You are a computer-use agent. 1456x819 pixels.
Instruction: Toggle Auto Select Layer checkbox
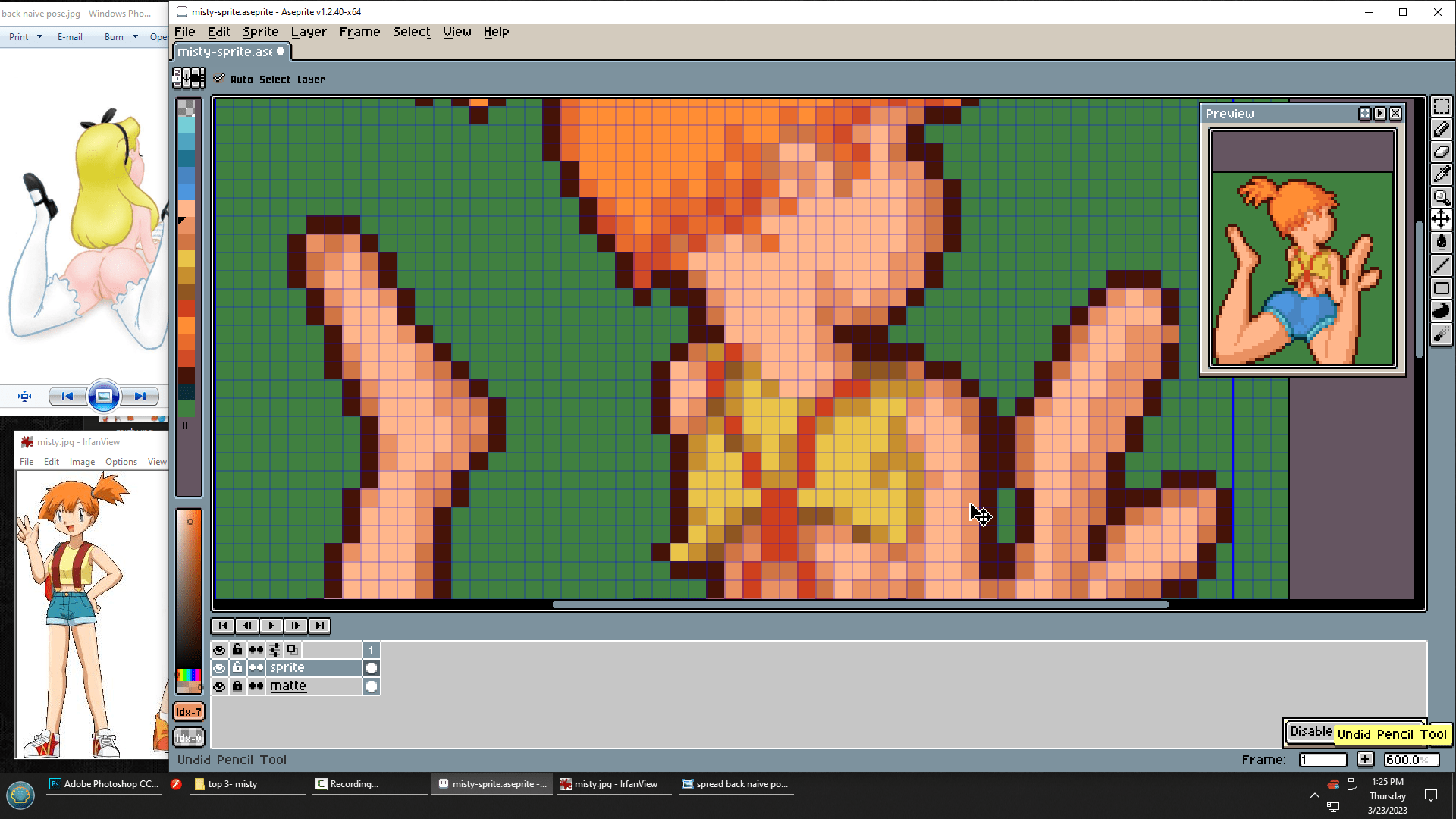[219, 79]
